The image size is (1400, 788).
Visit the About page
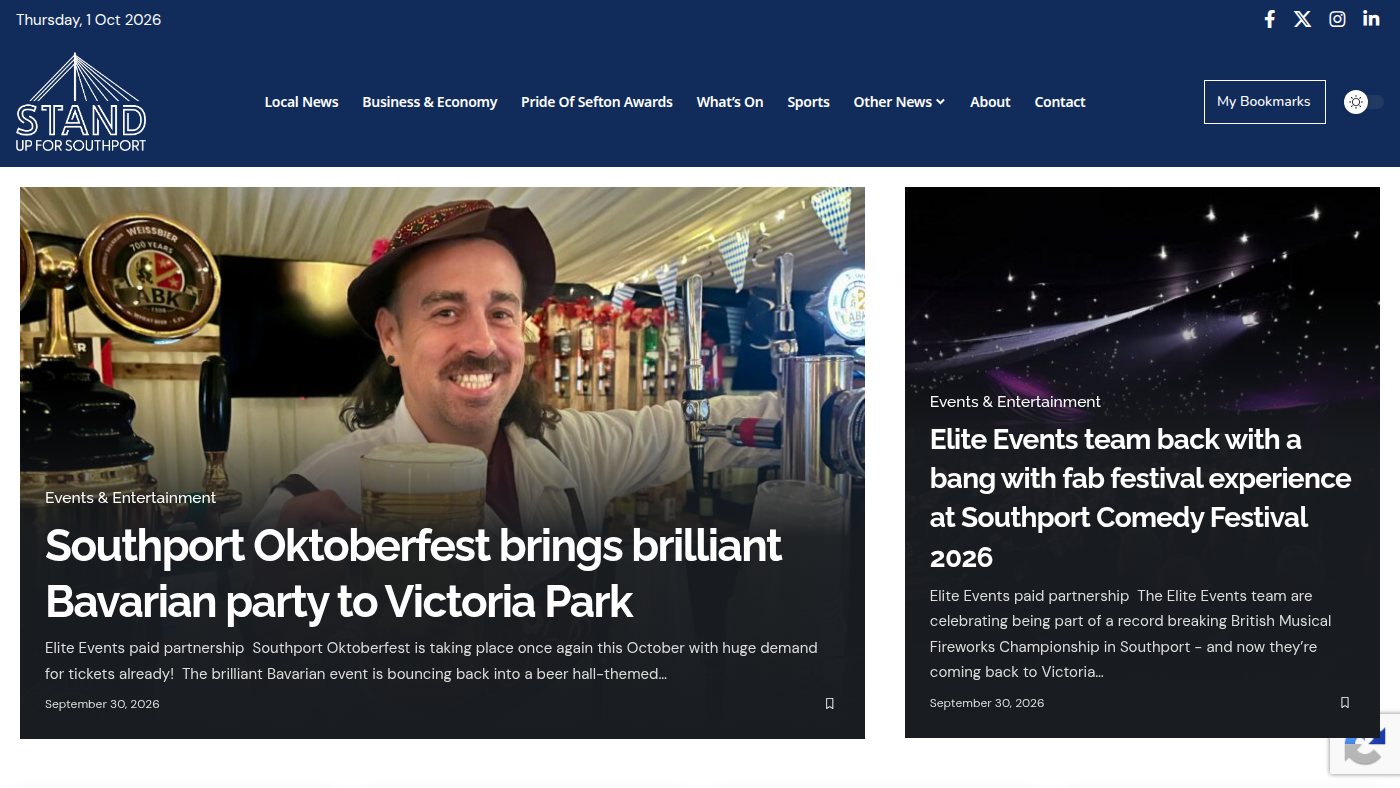[990, 102]
